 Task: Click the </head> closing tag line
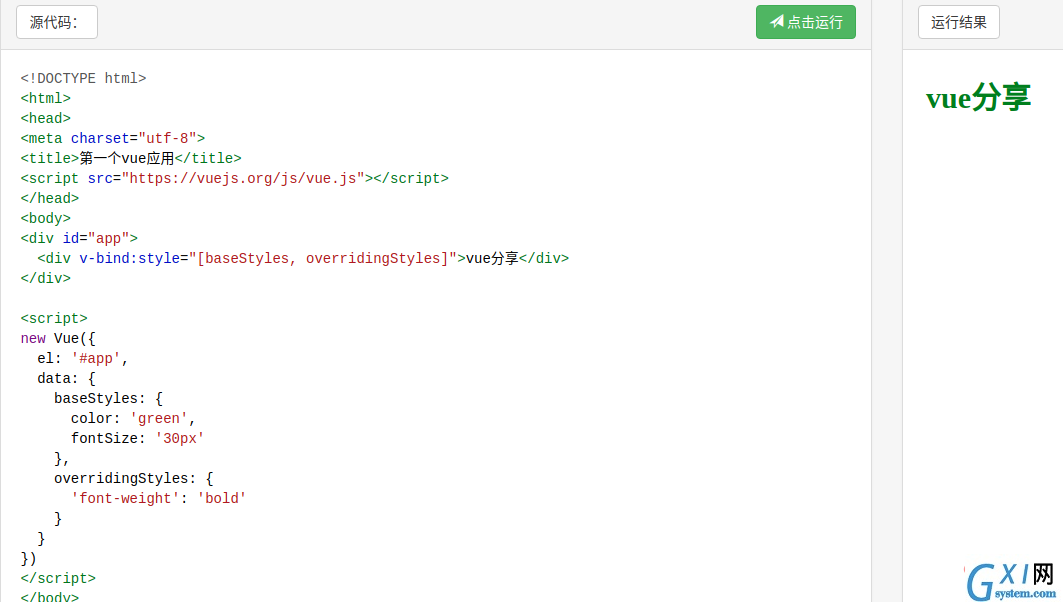49,199
